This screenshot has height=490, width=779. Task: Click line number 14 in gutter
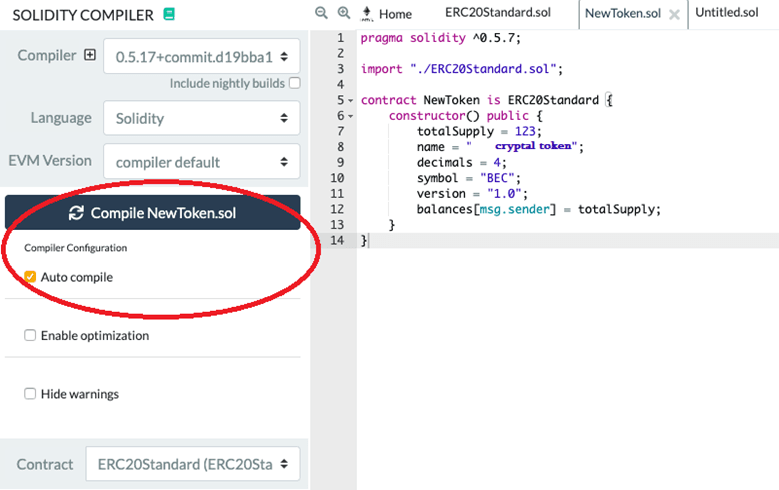coord(337,241)
